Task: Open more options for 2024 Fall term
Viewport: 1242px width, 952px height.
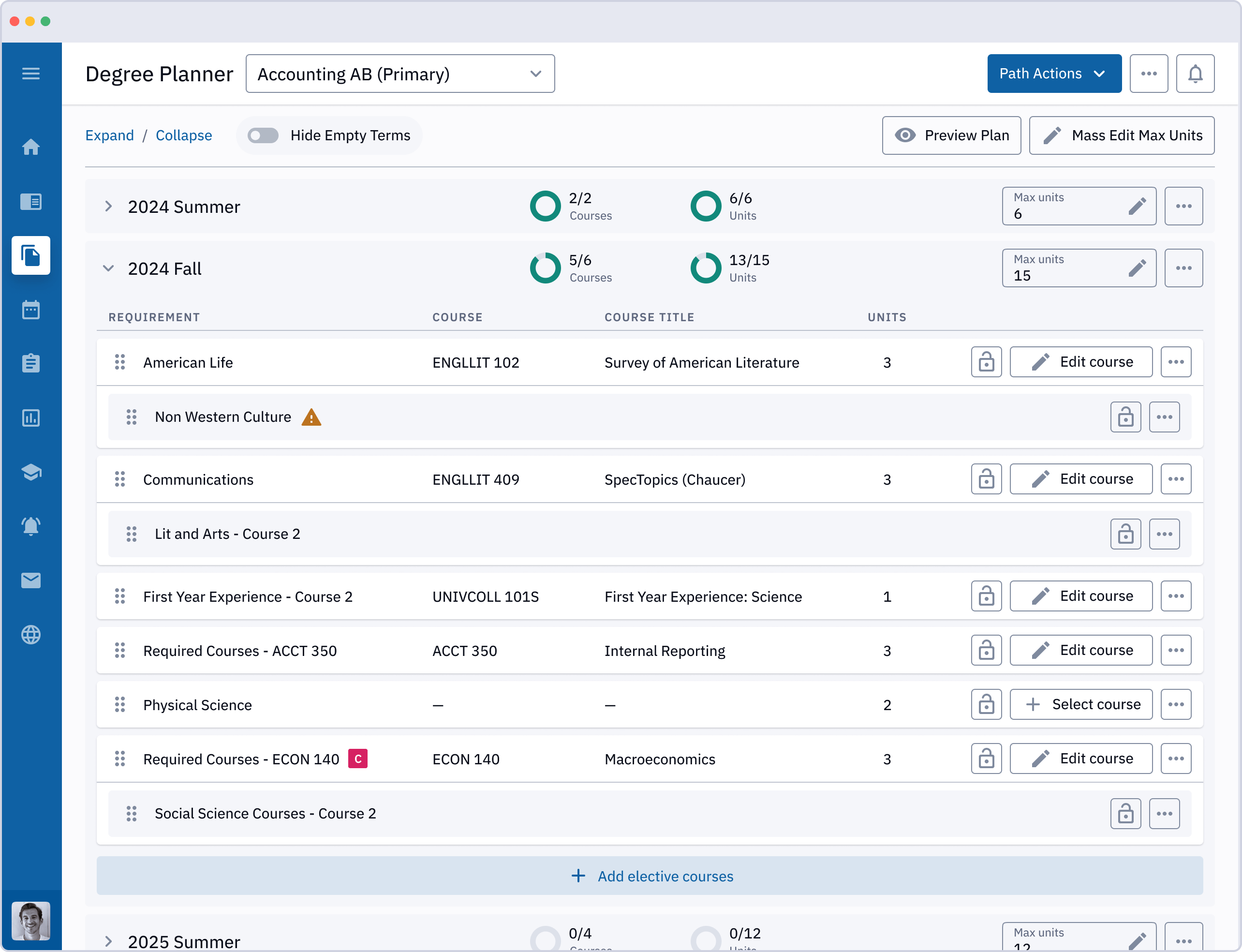Action: click(1183, 268)
